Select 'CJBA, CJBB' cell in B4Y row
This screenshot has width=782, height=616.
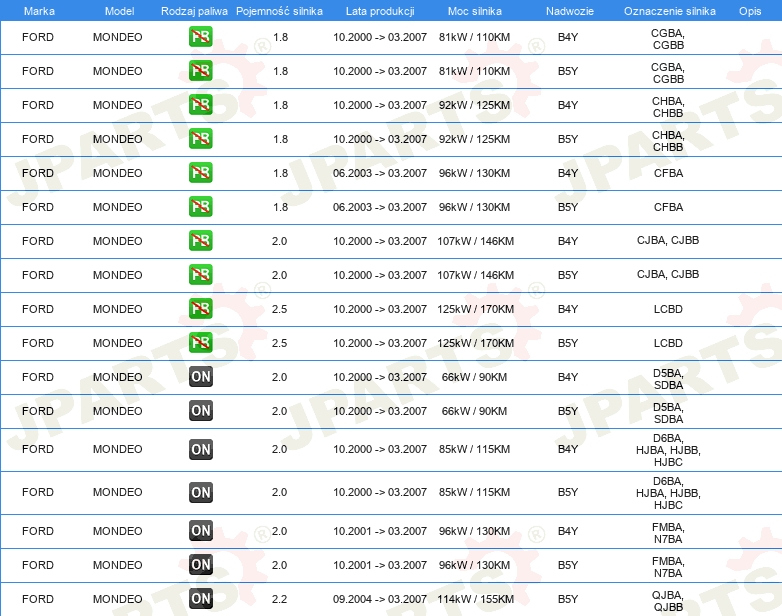tap(668, 240)
